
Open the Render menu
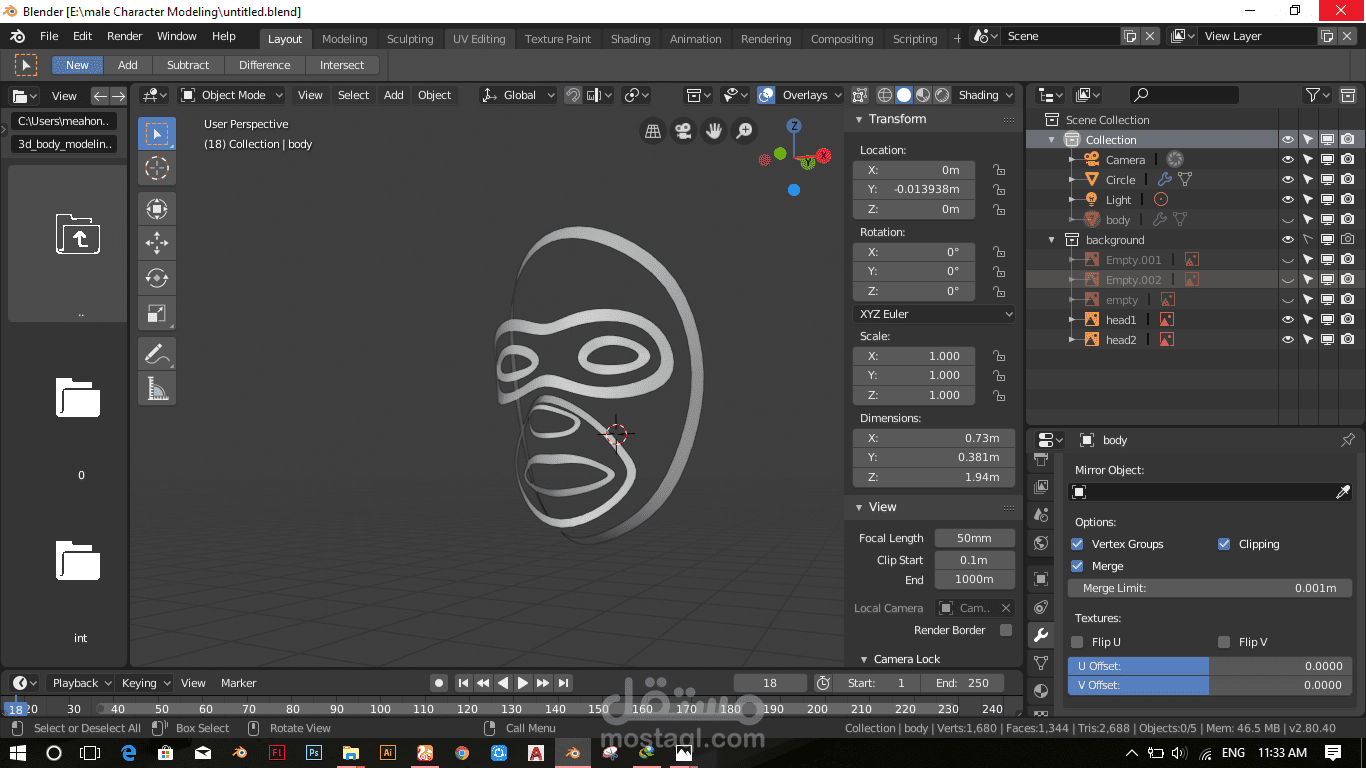125,36
